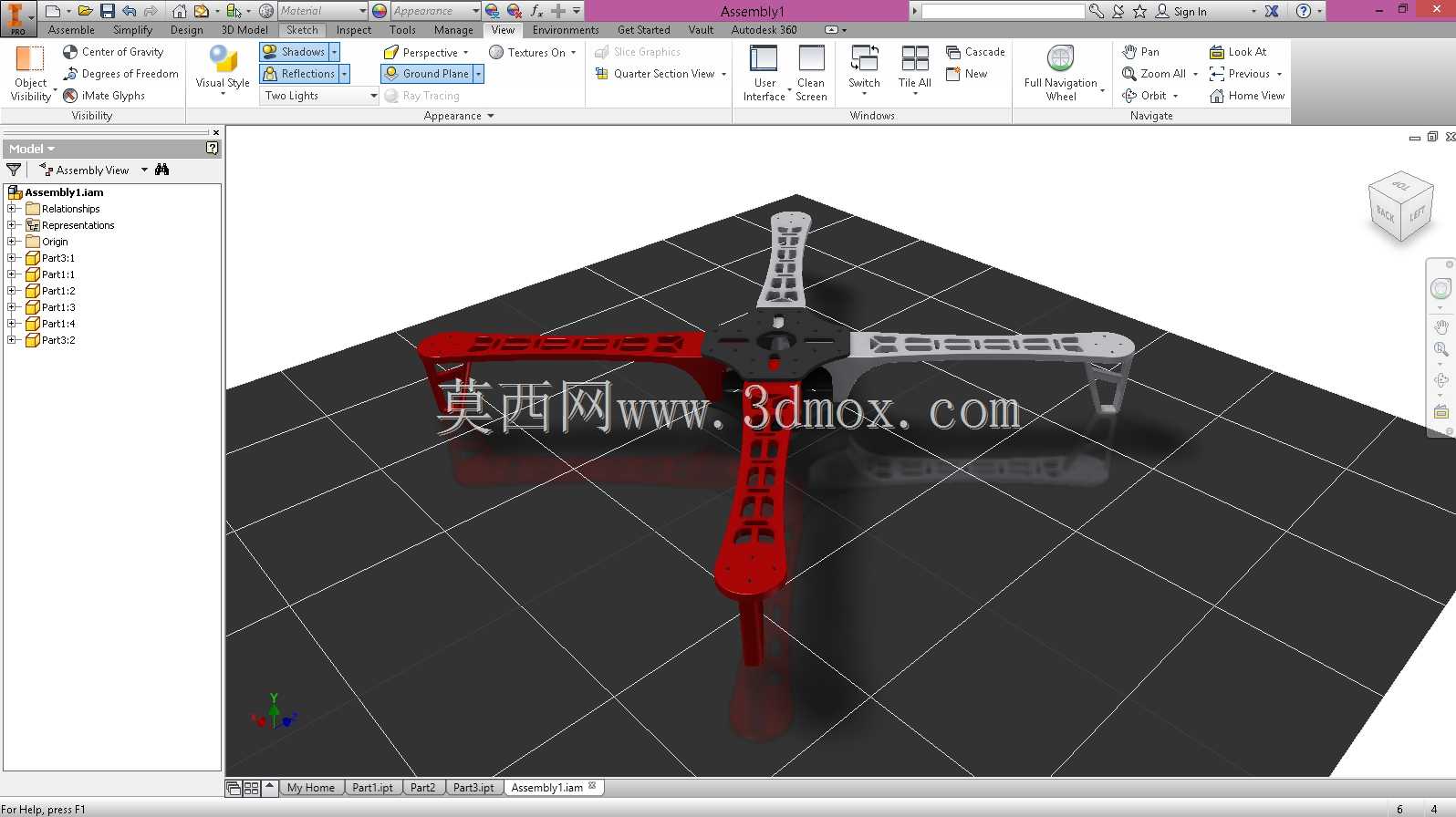Expand the Representations tree node
This screenshot has height=817, width=1456.
(12, 225)
